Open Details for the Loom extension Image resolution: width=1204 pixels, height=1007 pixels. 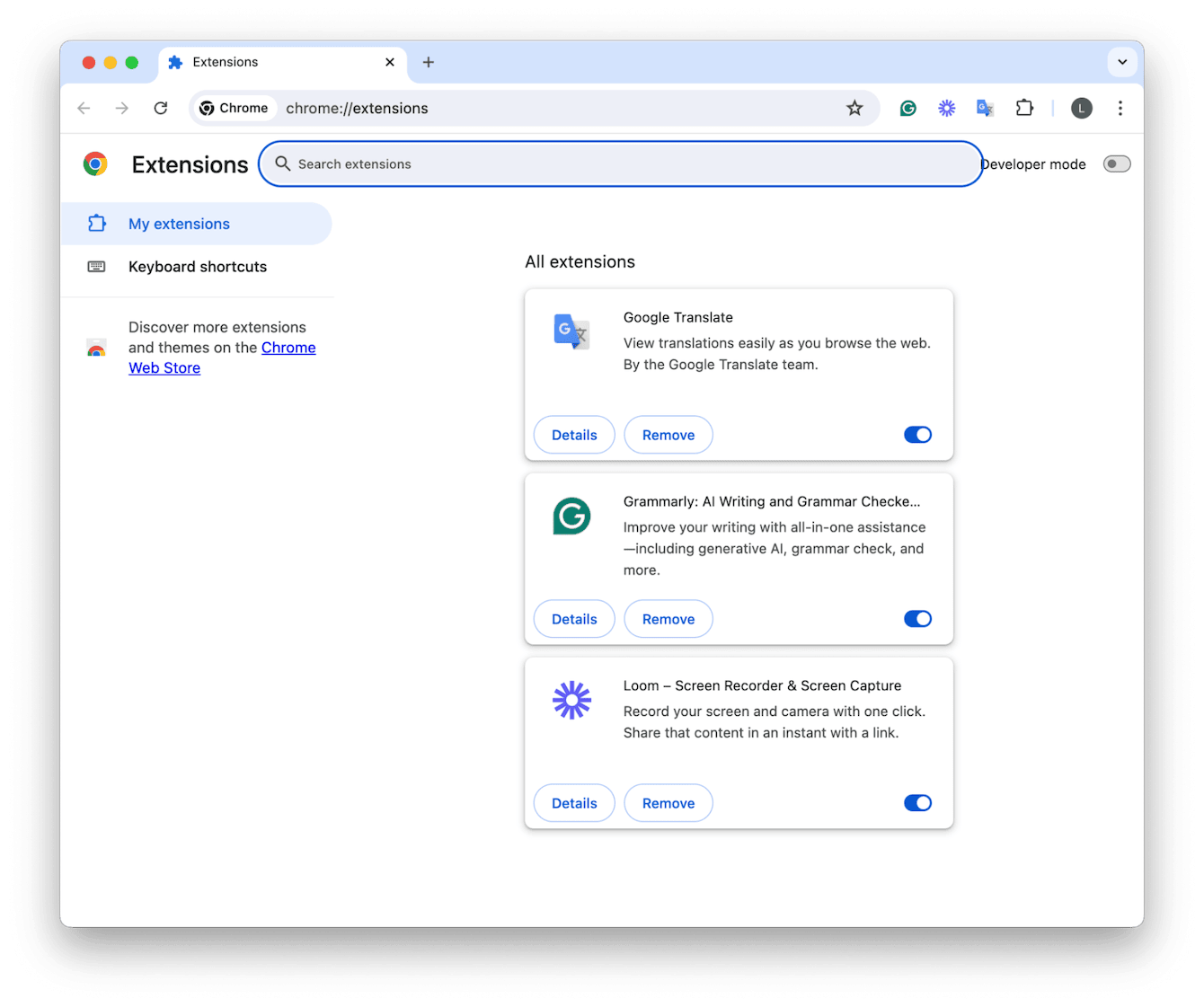[x=573, y=802]
